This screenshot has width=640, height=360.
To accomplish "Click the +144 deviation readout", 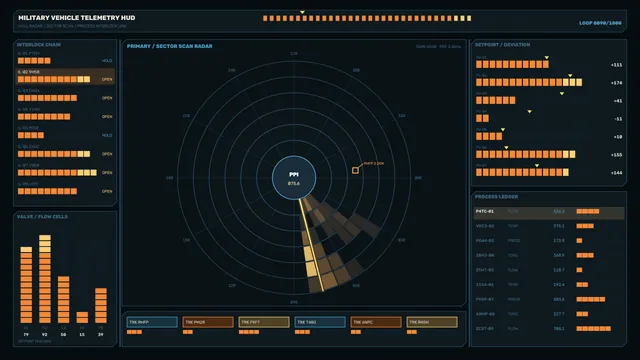I will coord(616,173).
